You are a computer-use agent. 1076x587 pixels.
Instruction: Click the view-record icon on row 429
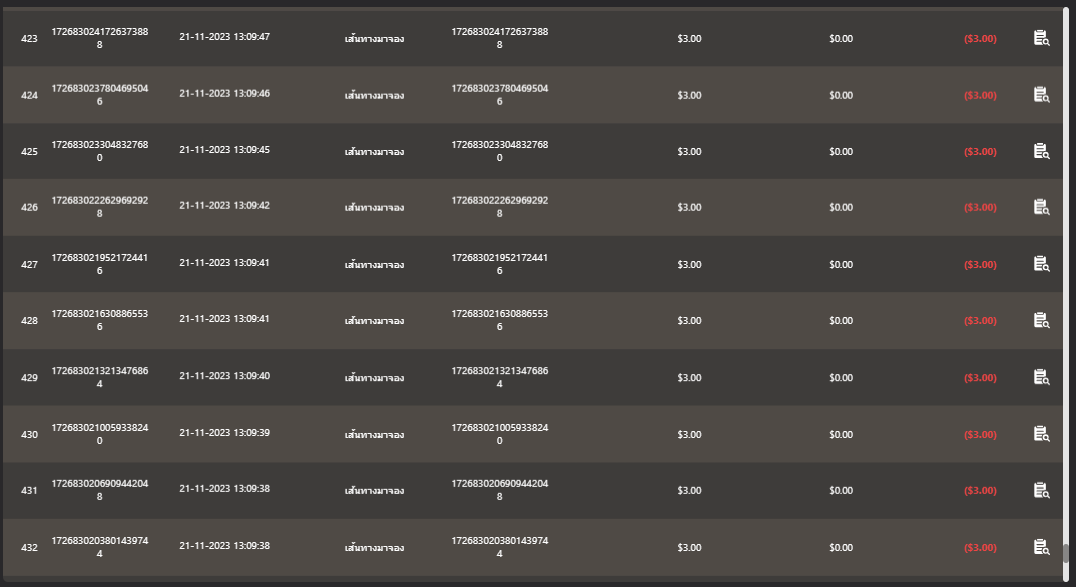tap(1041, 377)
